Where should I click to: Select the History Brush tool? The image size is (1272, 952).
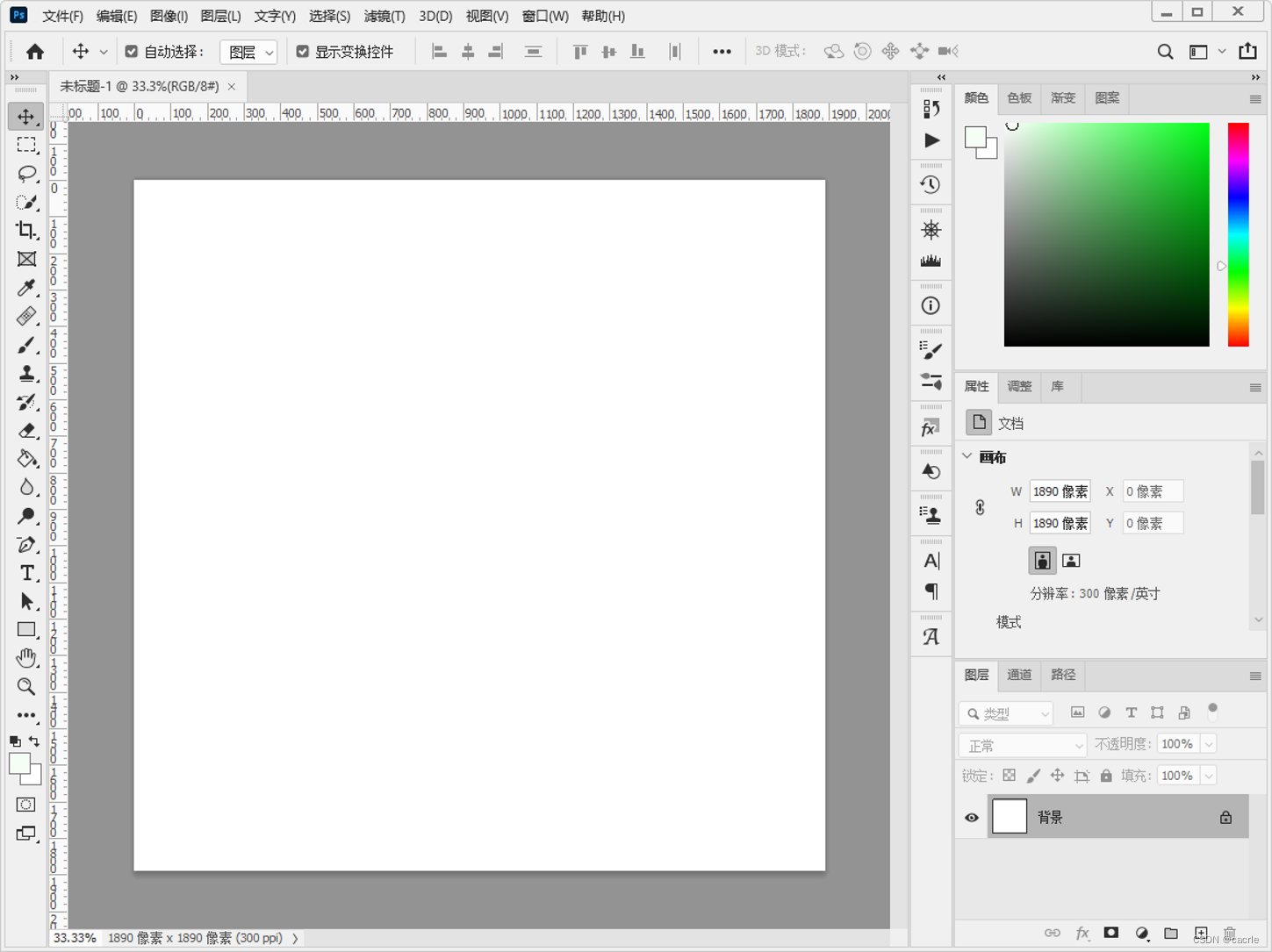(x=26, y=402)
